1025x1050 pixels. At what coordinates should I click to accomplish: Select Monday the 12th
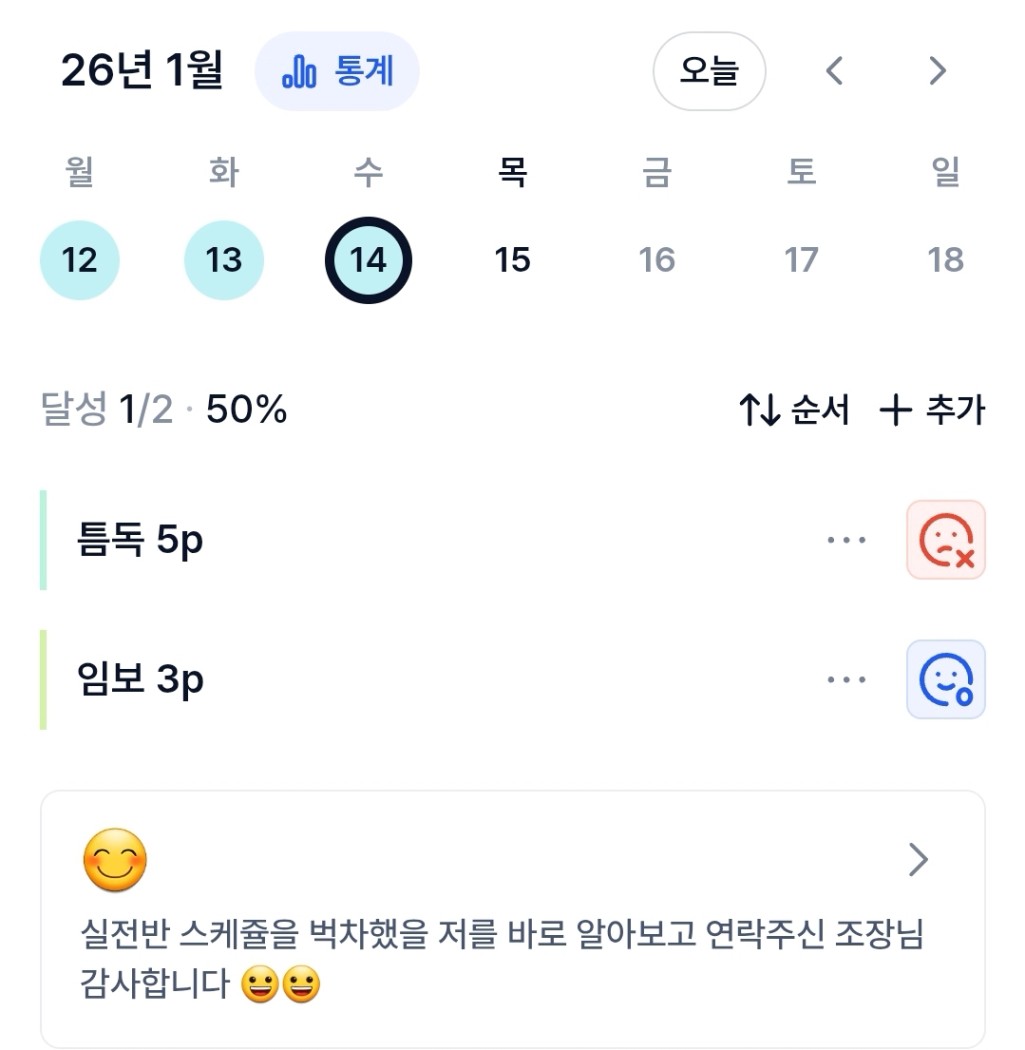click(x=80, y=261)
